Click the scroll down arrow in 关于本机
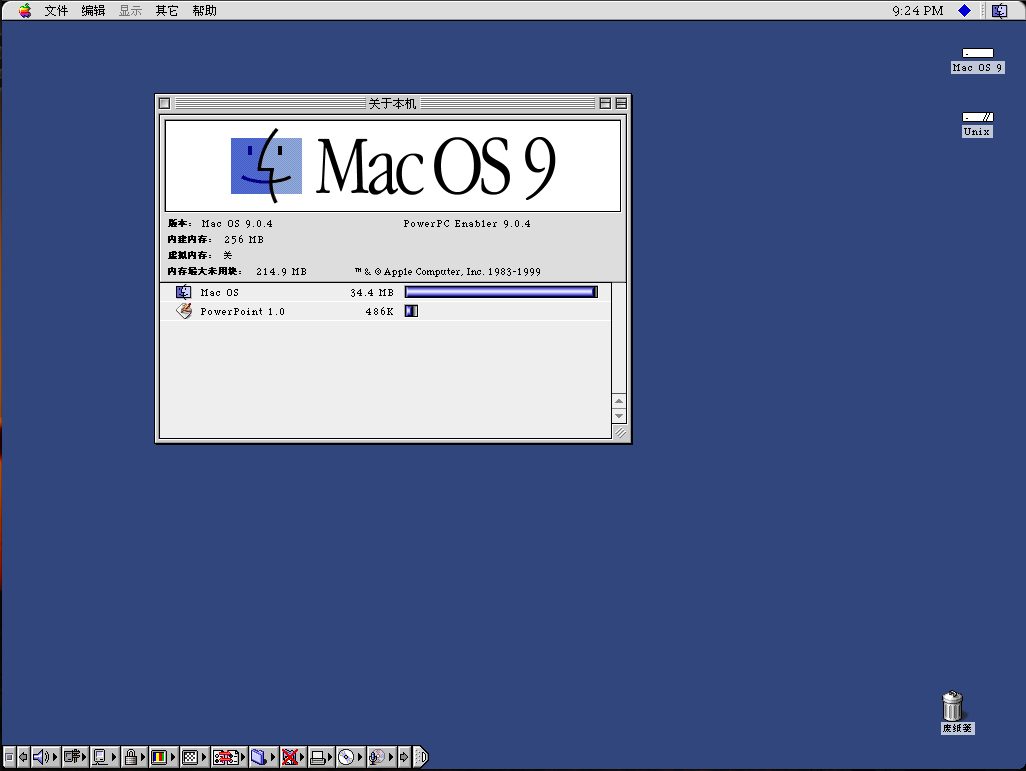The height and width of the screenshot is (771, 1026). coord(619,416)
